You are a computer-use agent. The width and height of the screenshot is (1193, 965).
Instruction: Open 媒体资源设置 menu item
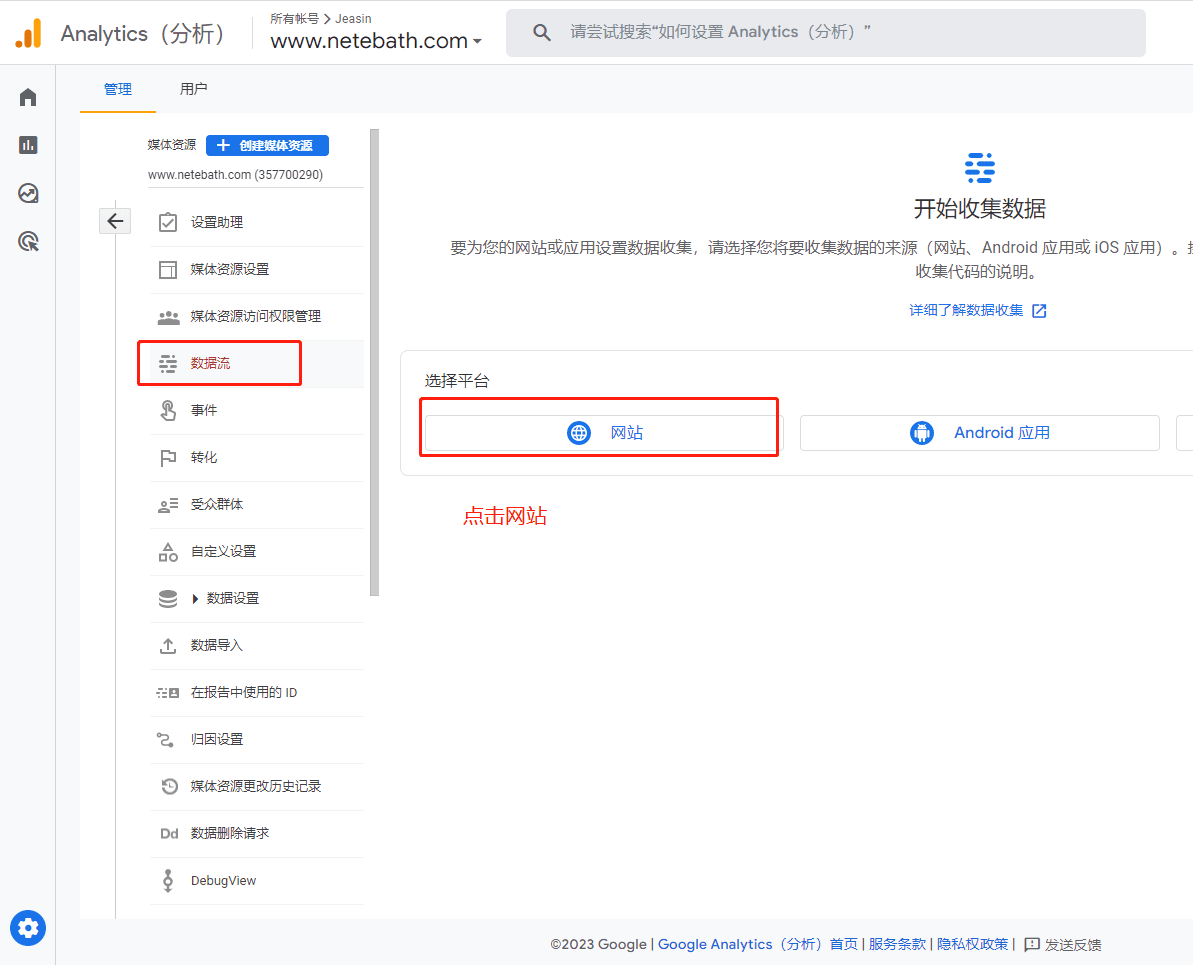point(257,269)
